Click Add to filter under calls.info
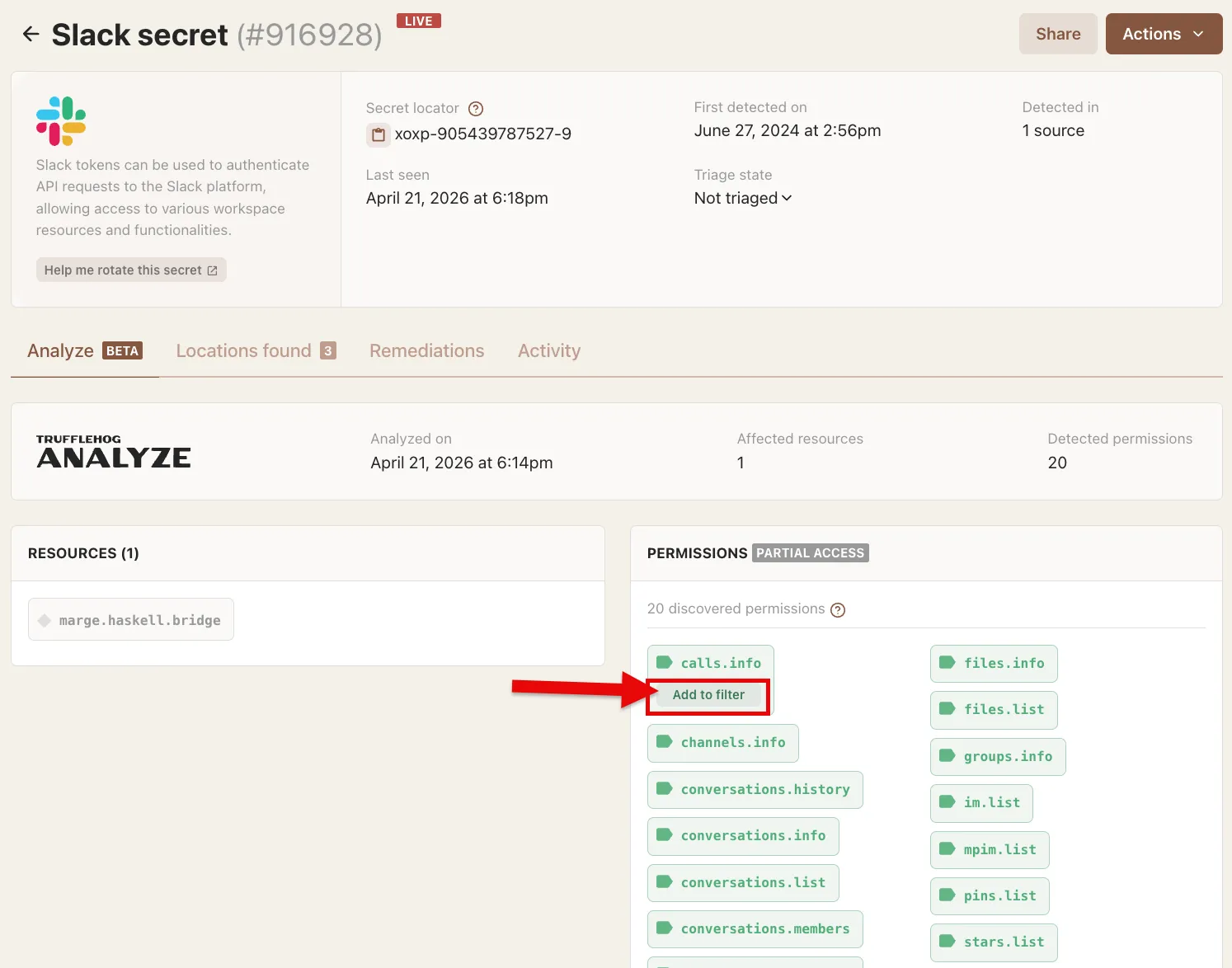 [708, 695]
